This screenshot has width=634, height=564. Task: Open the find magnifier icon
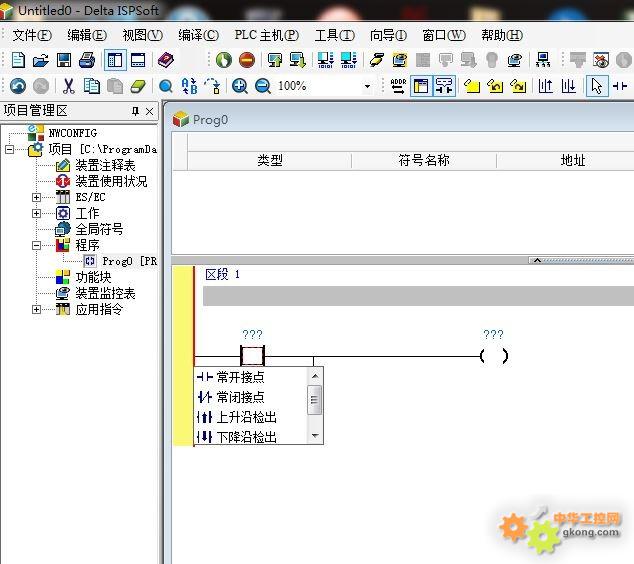coord(165,86)
